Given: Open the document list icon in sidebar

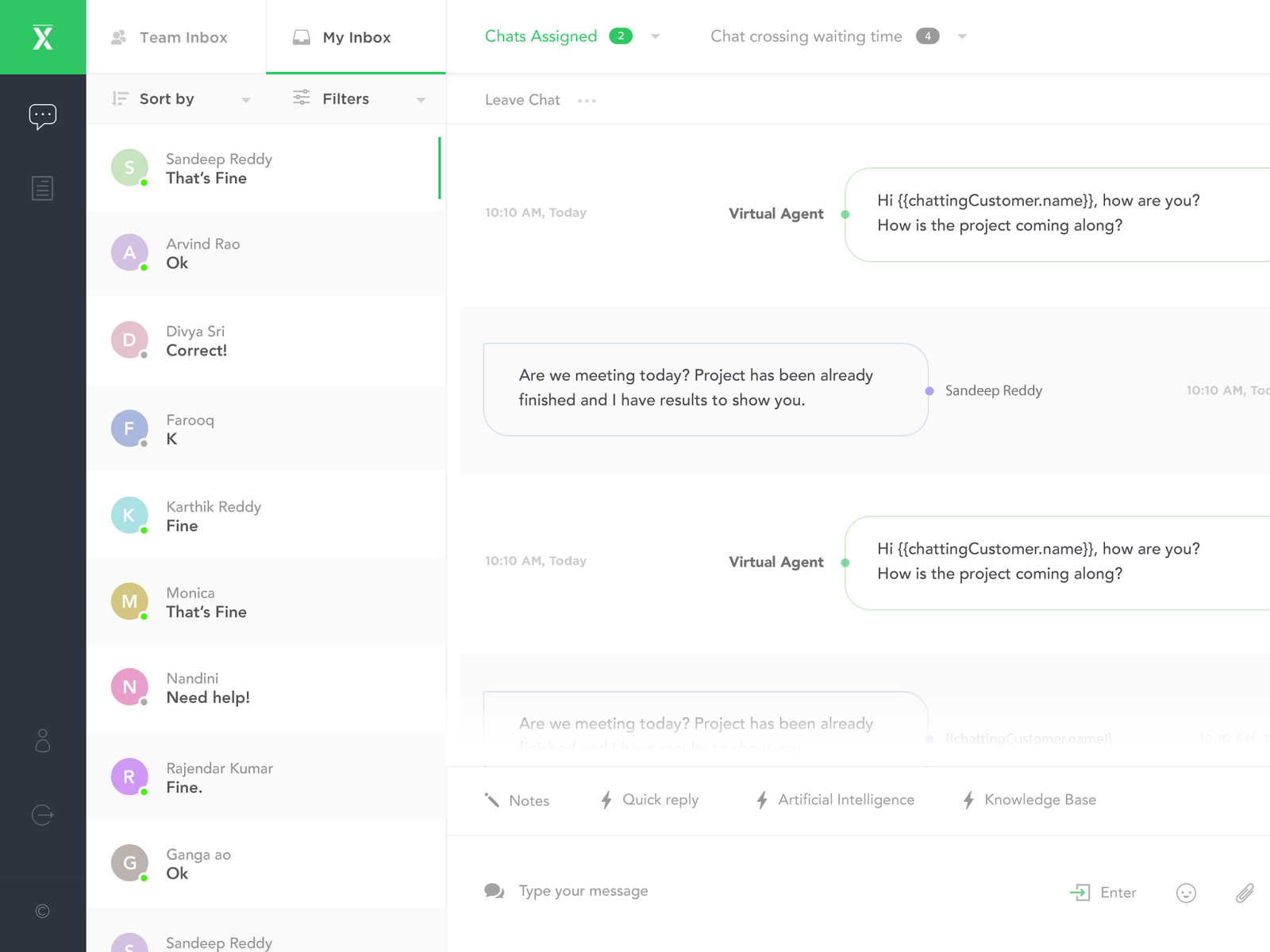Looking at the screenshot, I should 42,188.
